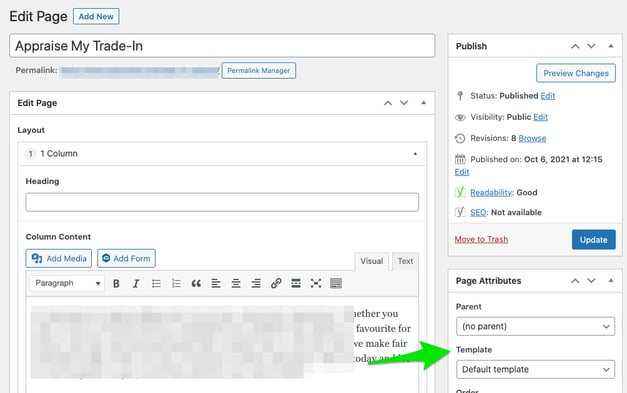Align text right
The height and width of the screenshot is (393, 627).
pyautogui.click(x=256, y=283)
